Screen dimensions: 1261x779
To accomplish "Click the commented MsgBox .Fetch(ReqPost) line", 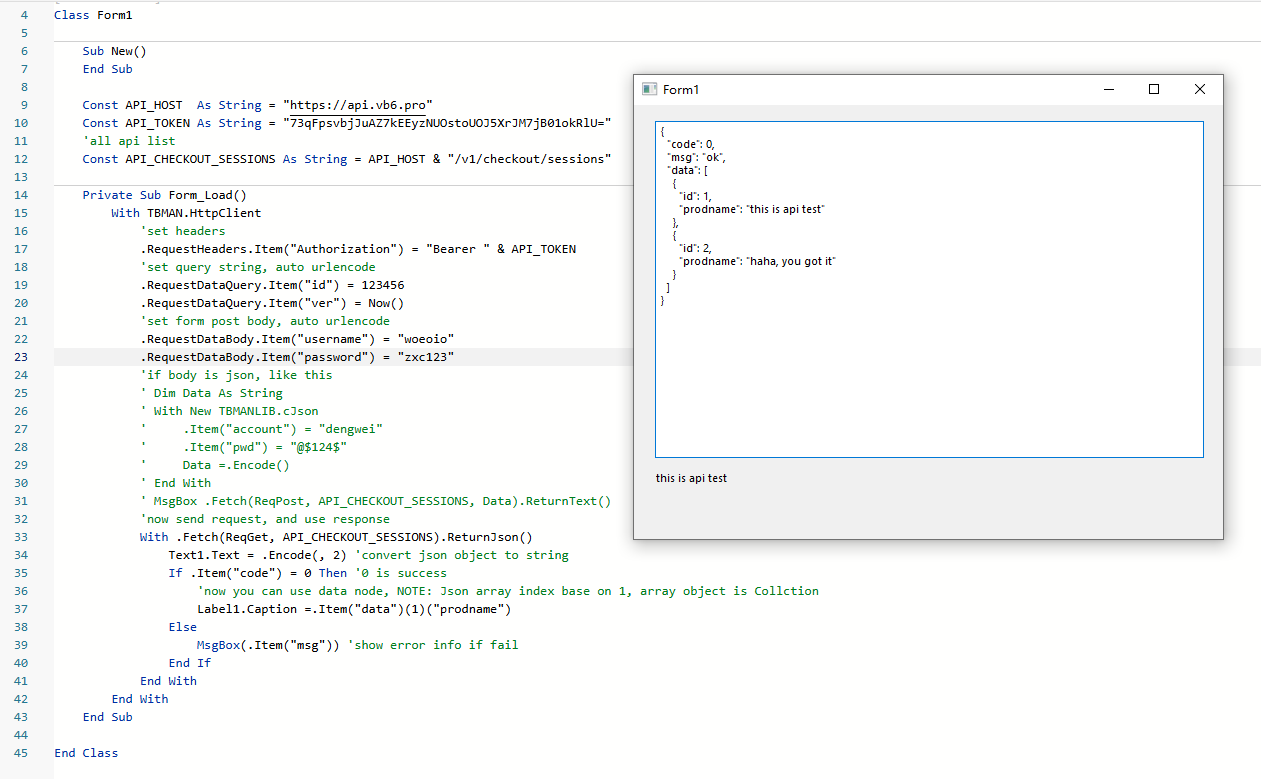I will click(376, 501).
